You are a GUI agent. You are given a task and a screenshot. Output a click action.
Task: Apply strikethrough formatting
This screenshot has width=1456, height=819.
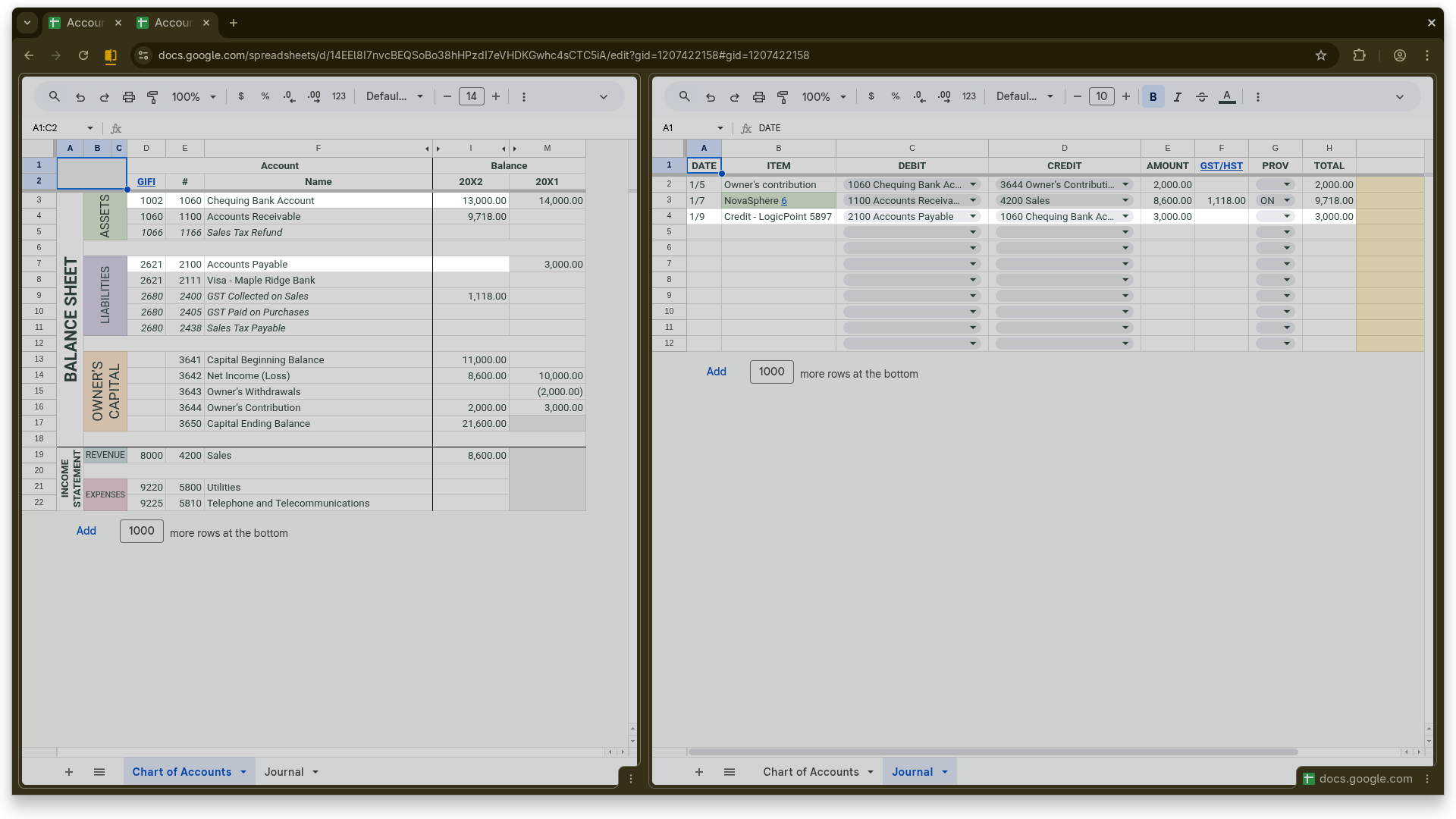[x=1201, y=96]
